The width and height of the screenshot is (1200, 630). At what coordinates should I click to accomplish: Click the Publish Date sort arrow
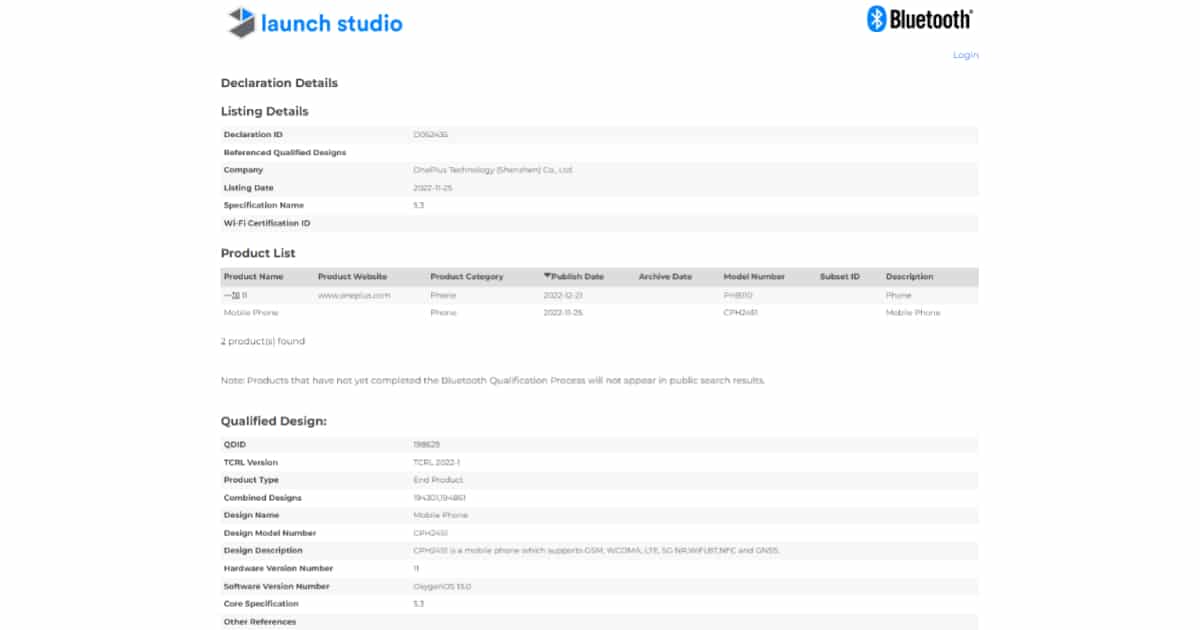(x=547, y=277)
